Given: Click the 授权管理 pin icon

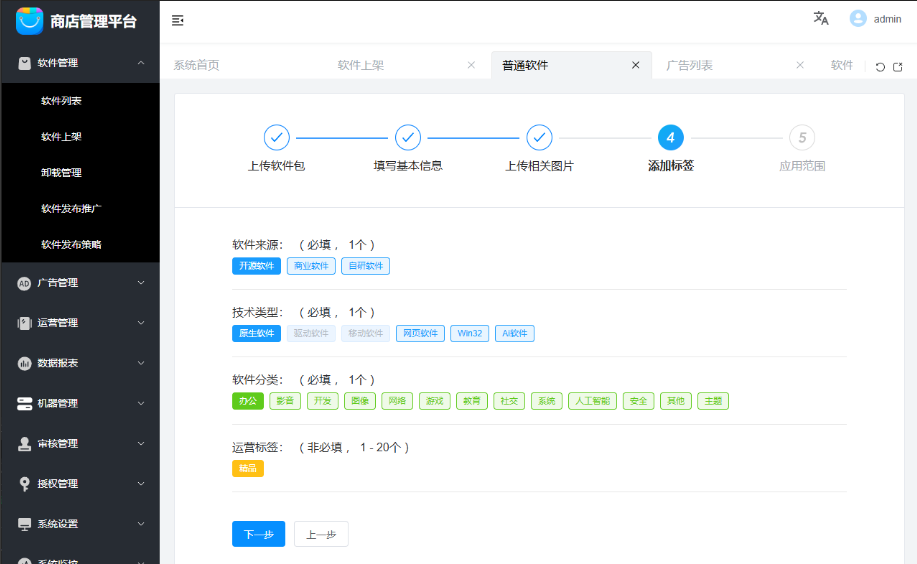Looking at the screenshot, I should click(x=24, y=484).
